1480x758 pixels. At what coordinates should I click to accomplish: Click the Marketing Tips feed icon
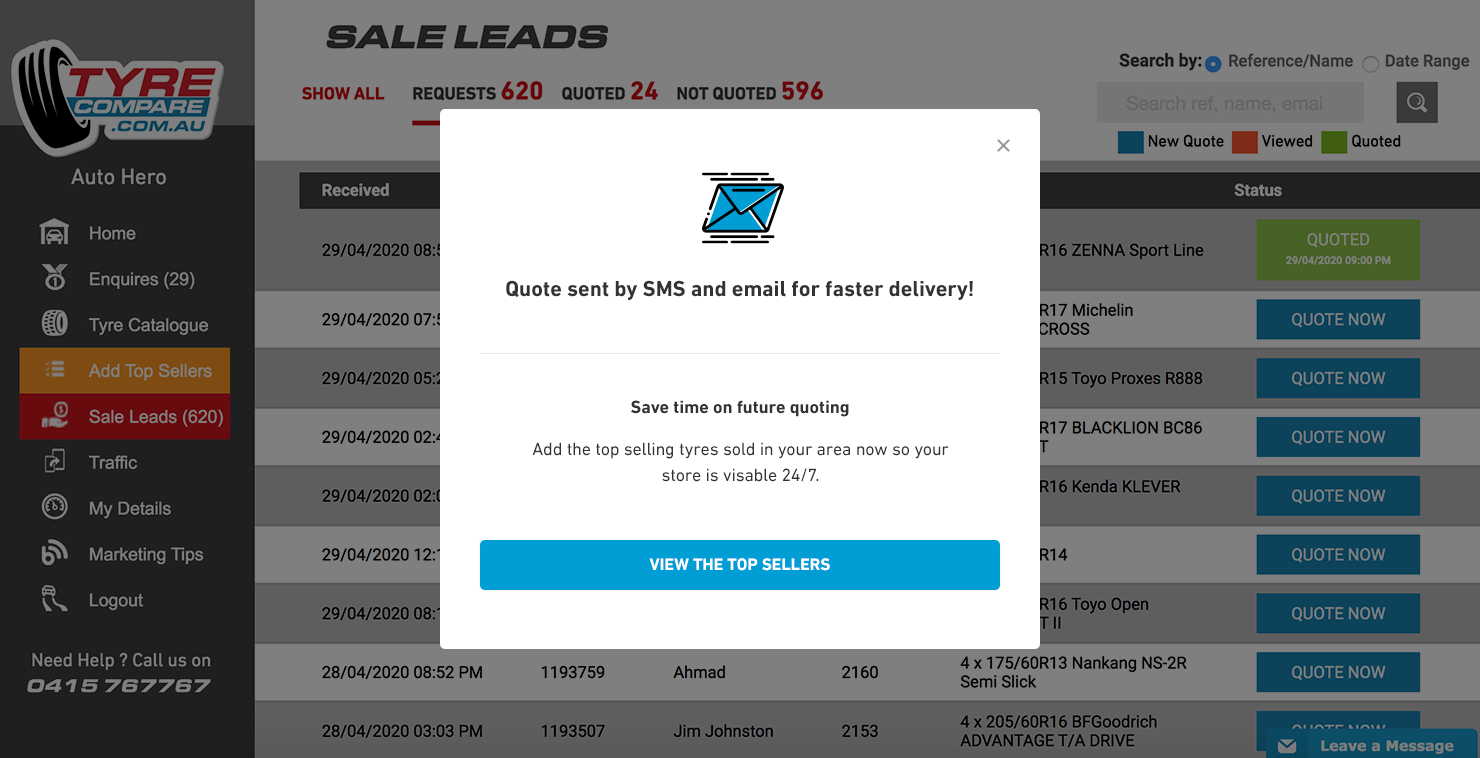(x=54, y=553)
